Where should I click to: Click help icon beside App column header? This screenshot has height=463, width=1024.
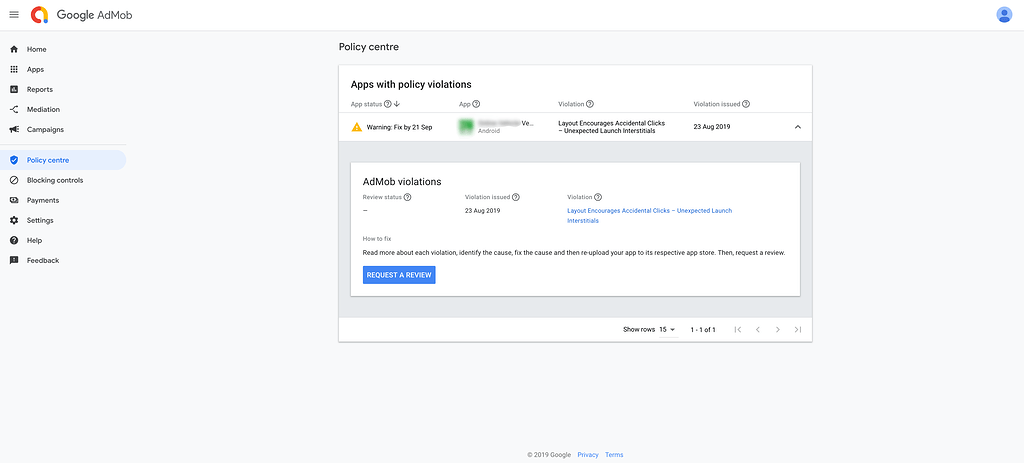(x=476, y=104)
